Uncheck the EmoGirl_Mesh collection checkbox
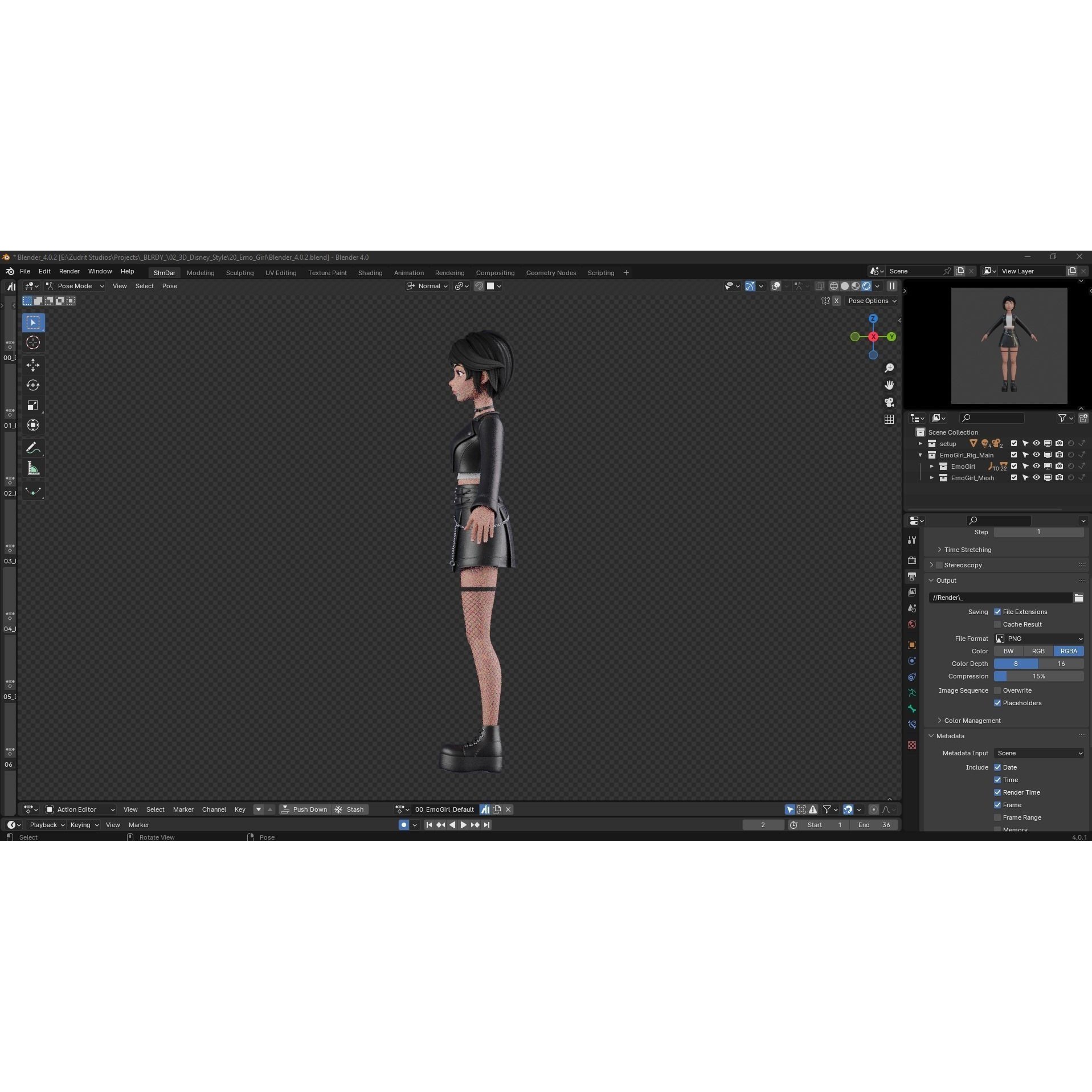This screenshot has height=1092, width=1092. pyautogui.click(x=1013, y=478)
